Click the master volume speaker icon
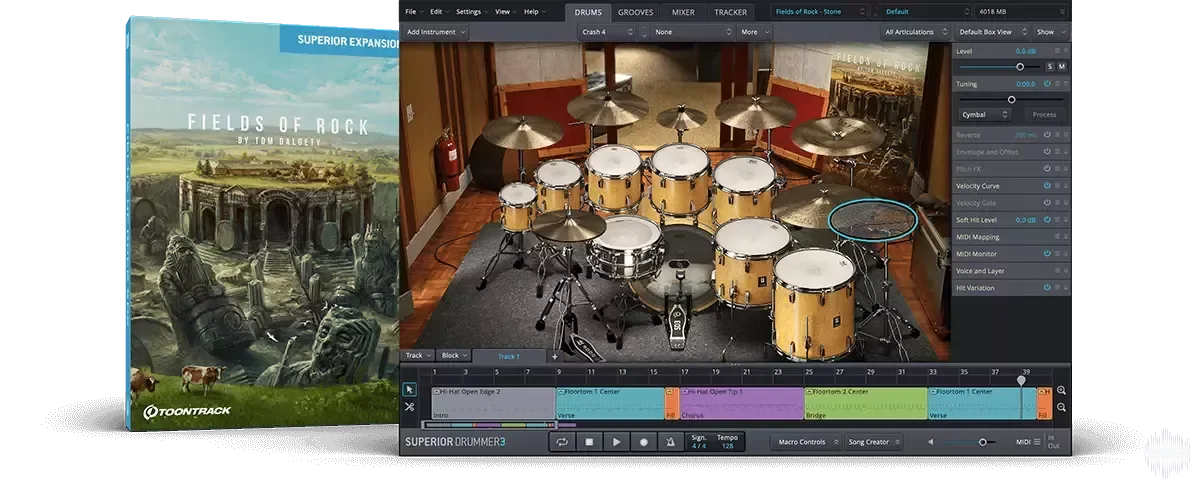The width and height of the screenshot is (1200, 488). [931, 442]
